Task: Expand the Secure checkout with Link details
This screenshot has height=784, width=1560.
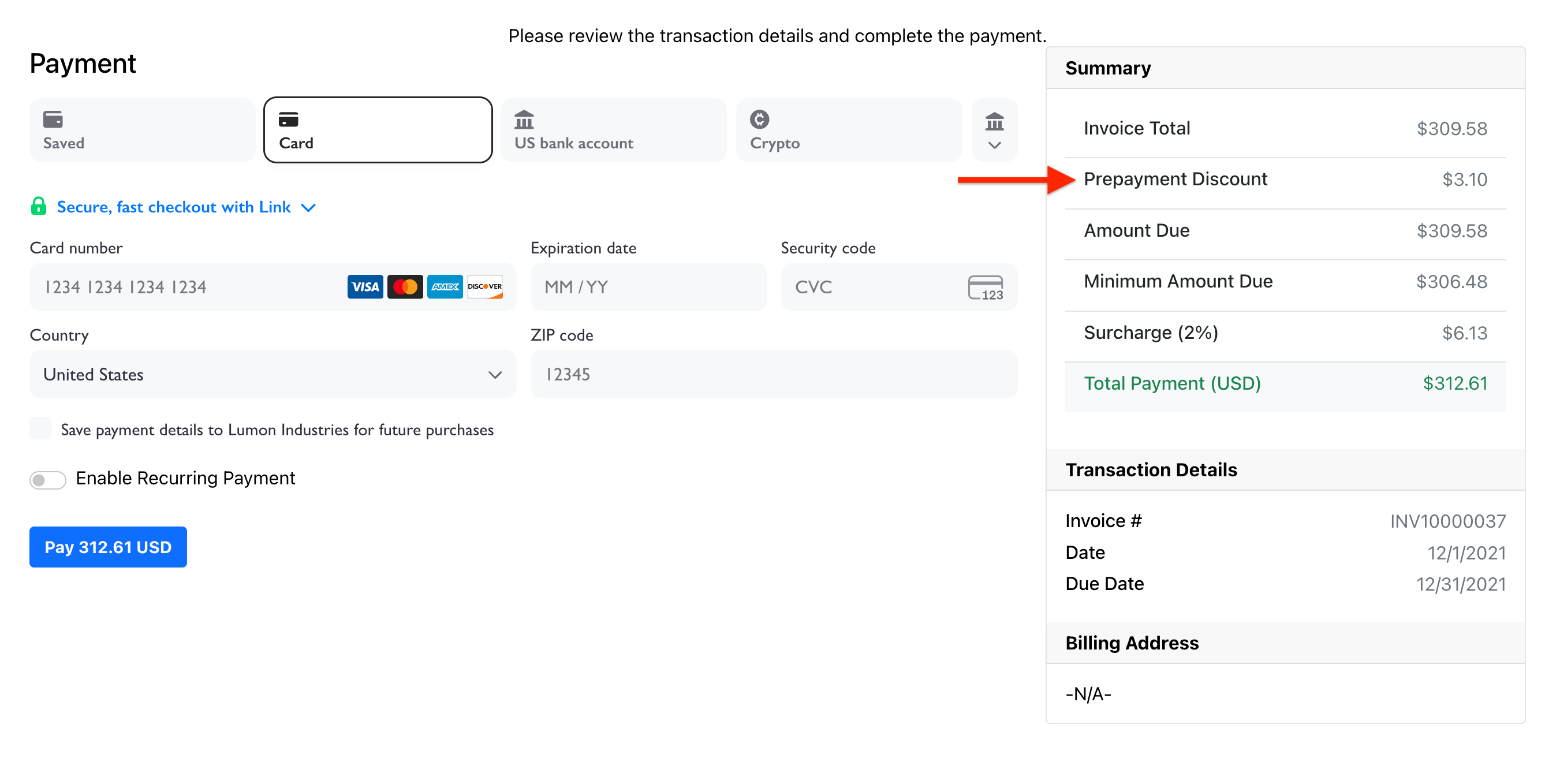Action: (308, 207)
